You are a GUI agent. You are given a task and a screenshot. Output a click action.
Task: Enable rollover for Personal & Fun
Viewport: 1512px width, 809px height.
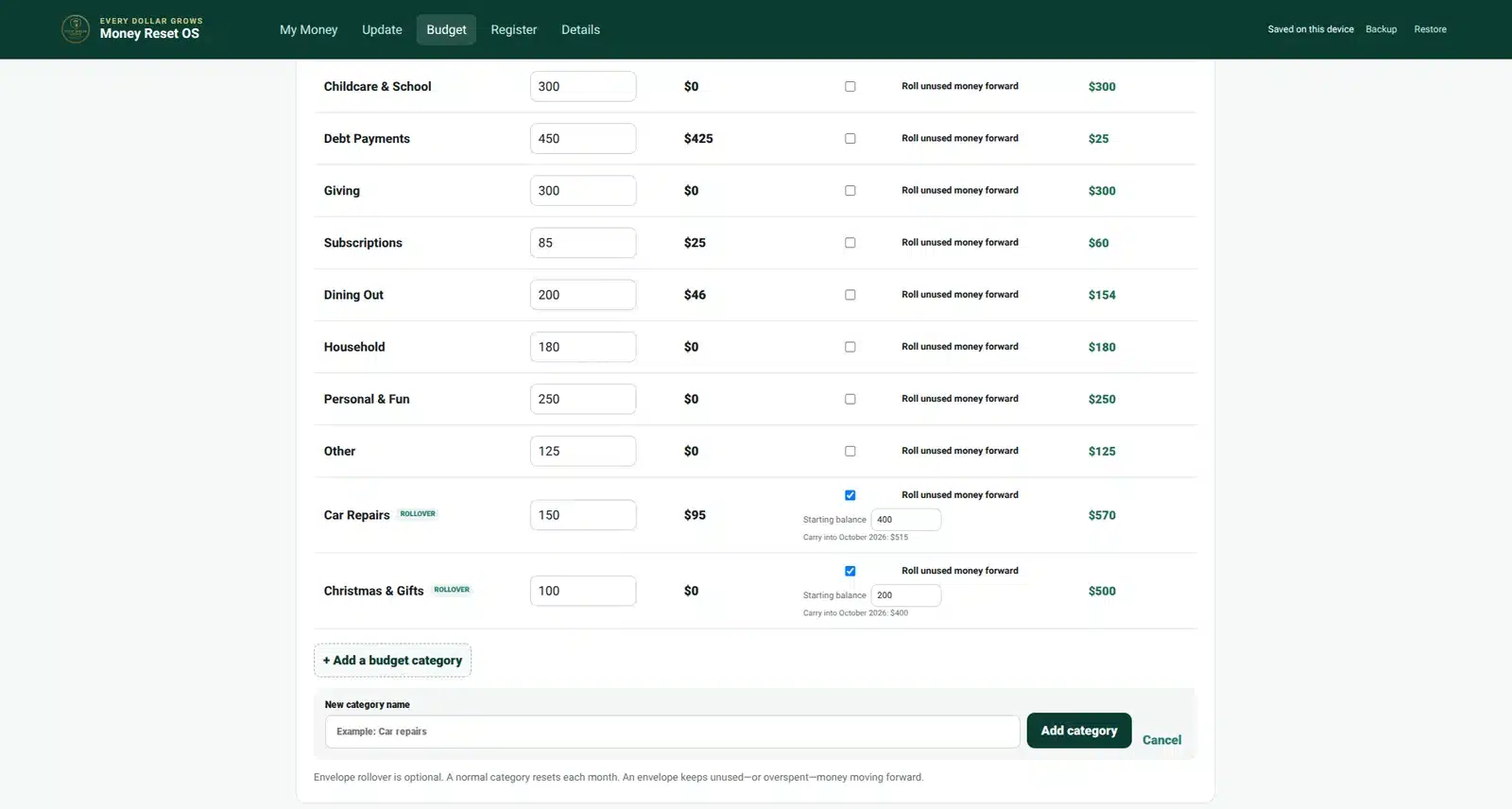tap(850, 399)
